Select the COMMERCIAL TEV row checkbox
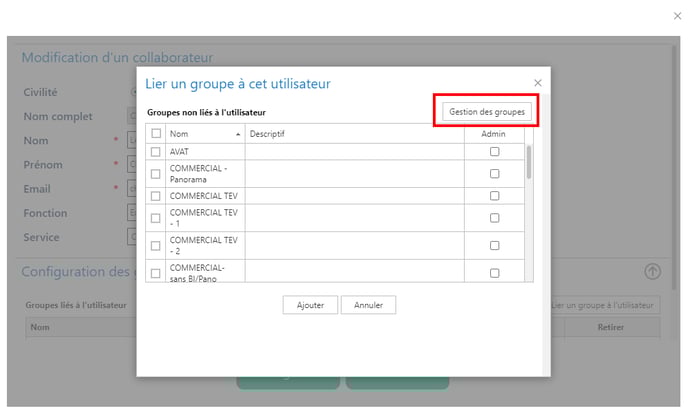This screenshot has height=413, width=688. [x=155, y=196]
